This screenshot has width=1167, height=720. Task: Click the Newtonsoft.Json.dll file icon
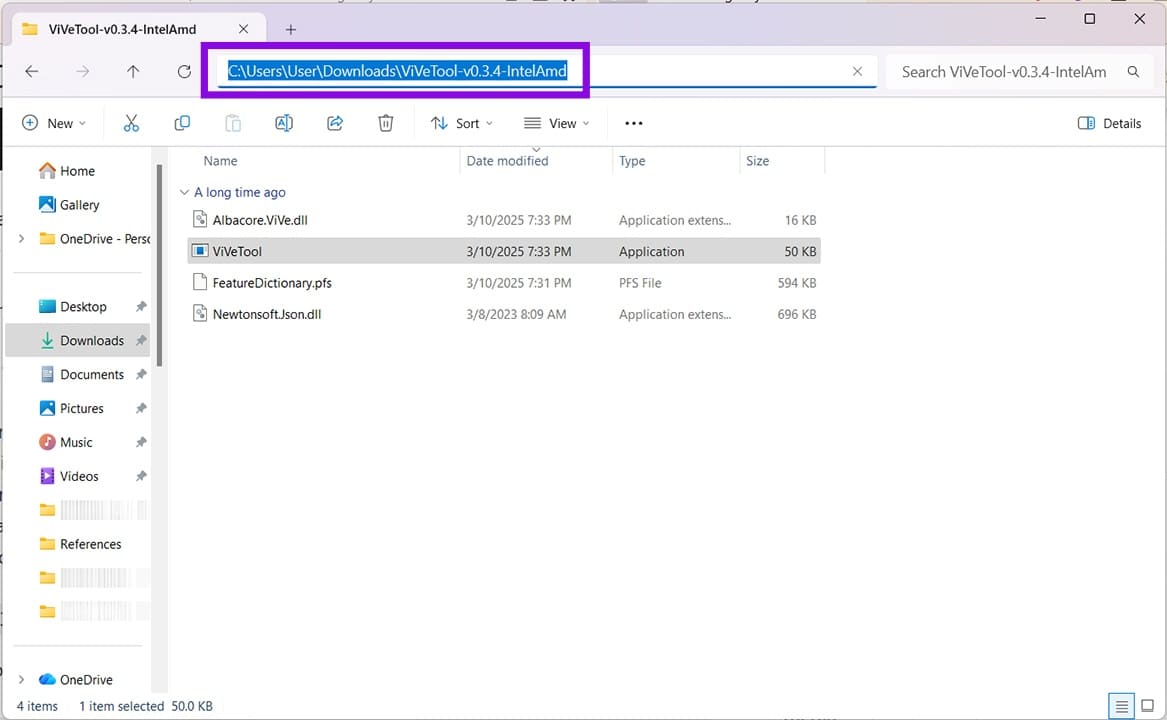click(199, 313)
